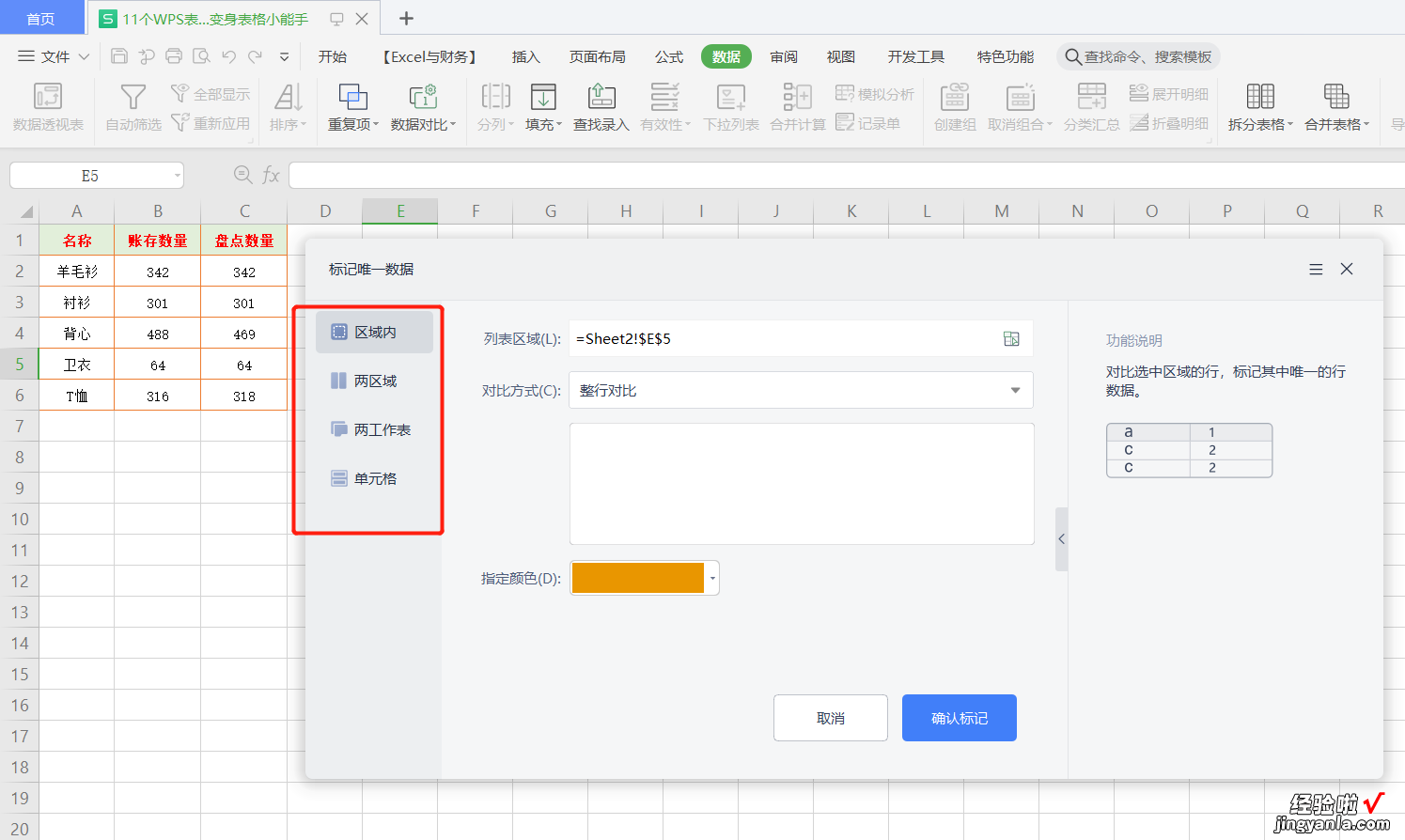Open the 对比方式 整行对比 dropdown
1405x840 pixels.
tap(801, 390)
